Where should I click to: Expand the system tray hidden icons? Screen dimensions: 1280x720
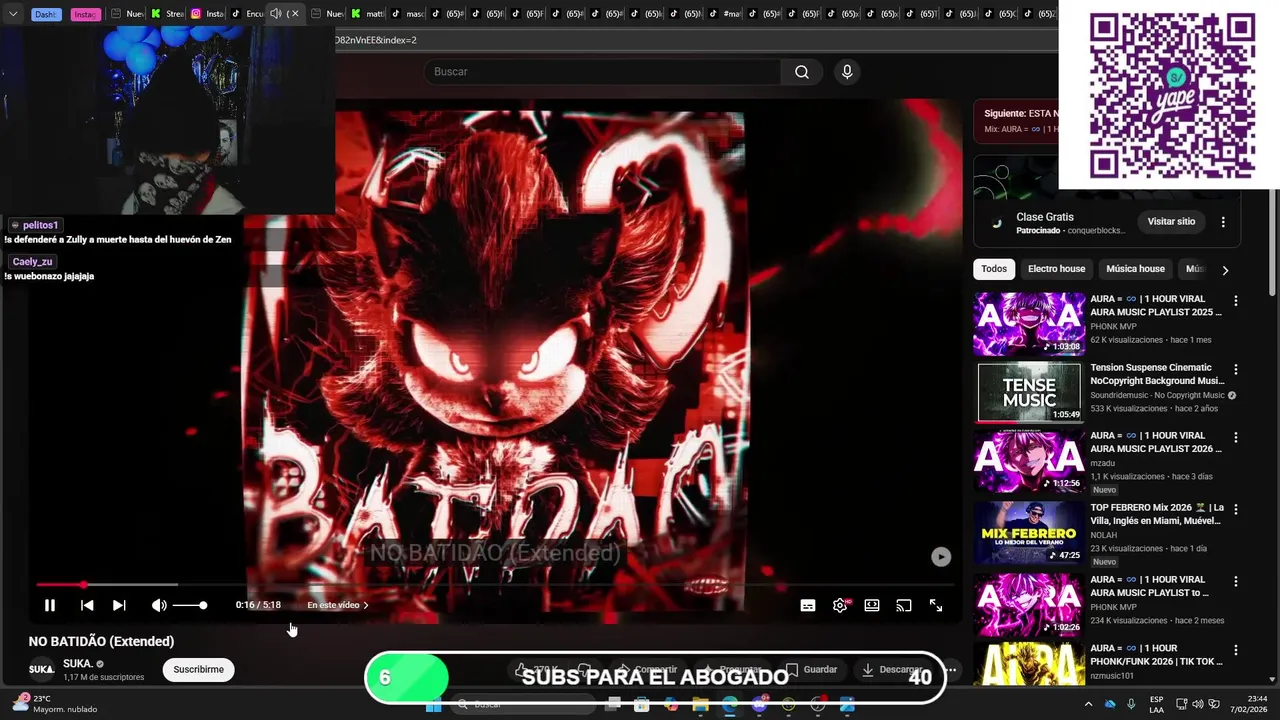1088,705
